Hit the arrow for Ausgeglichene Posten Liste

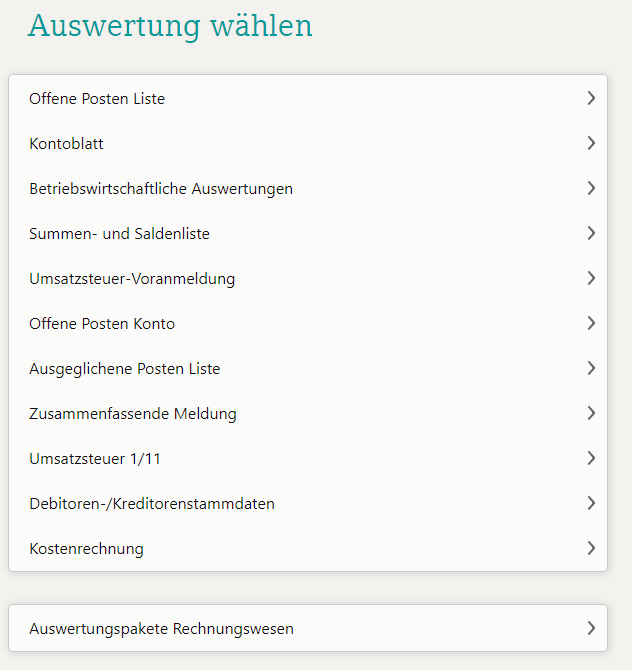[591, 368]
